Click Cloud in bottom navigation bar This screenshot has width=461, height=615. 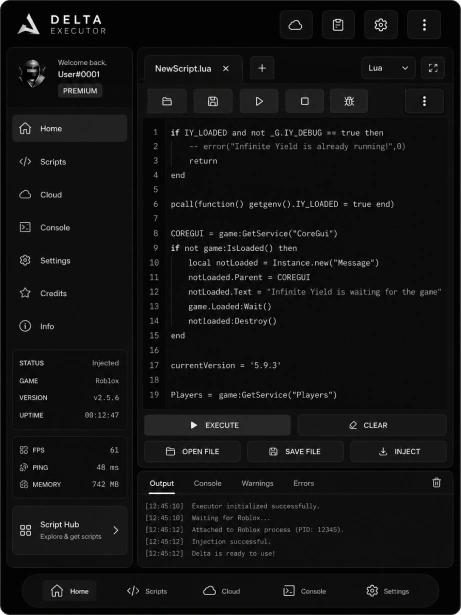pyautogui.click(x=221, y=591)
